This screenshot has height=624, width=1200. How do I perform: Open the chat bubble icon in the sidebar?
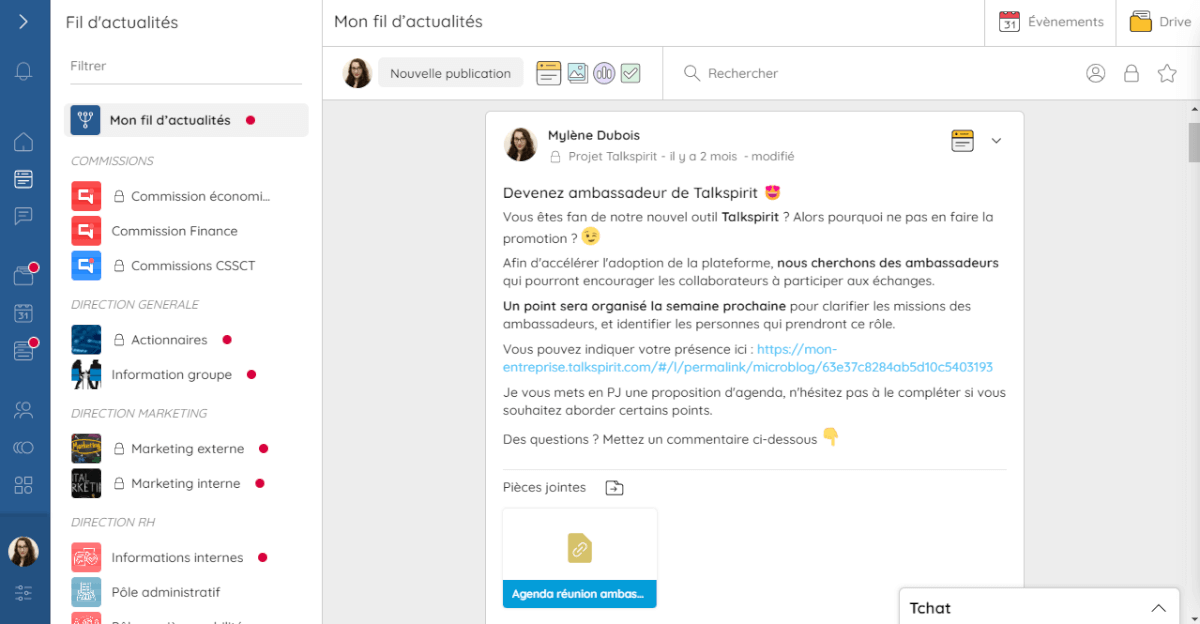(x=23, y=215)
